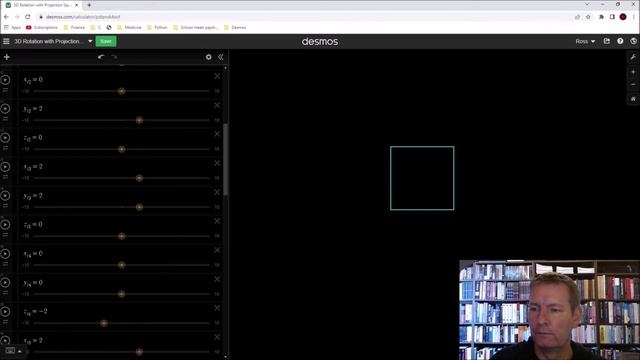Viewport: 640px width, 360px height.
Task: Play animation for y₁₄ = 0 slider
Action: [5, 283]
